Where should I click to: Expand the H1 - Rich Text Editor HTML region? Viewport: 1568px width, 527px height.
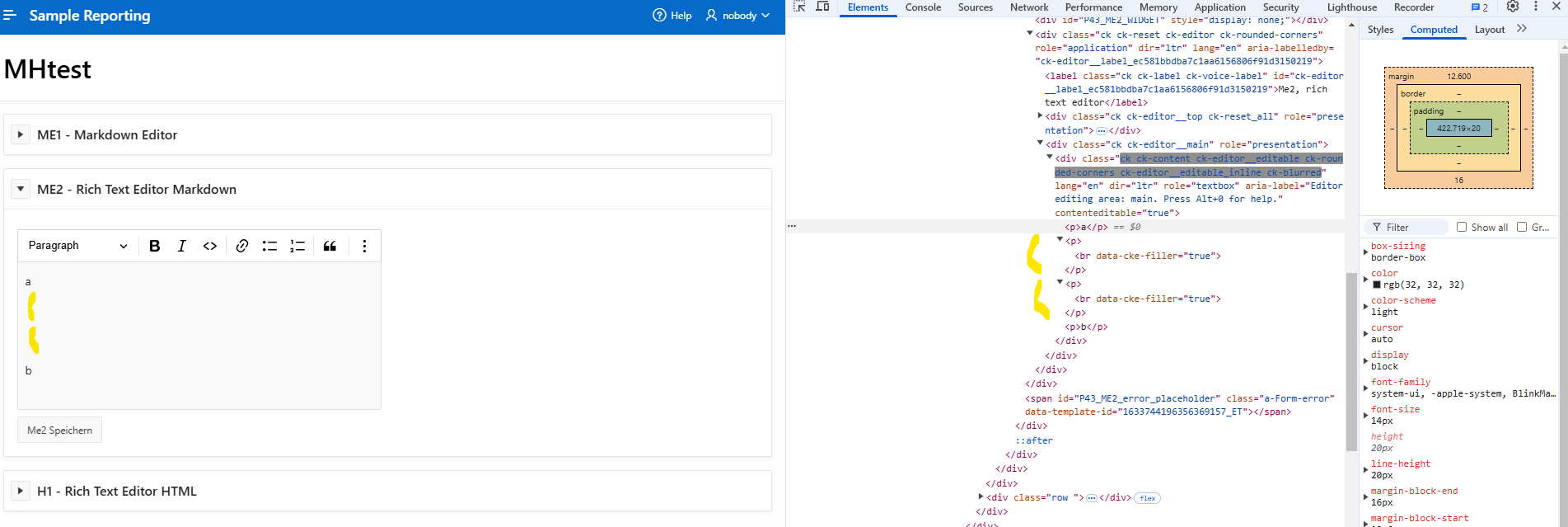21,491
